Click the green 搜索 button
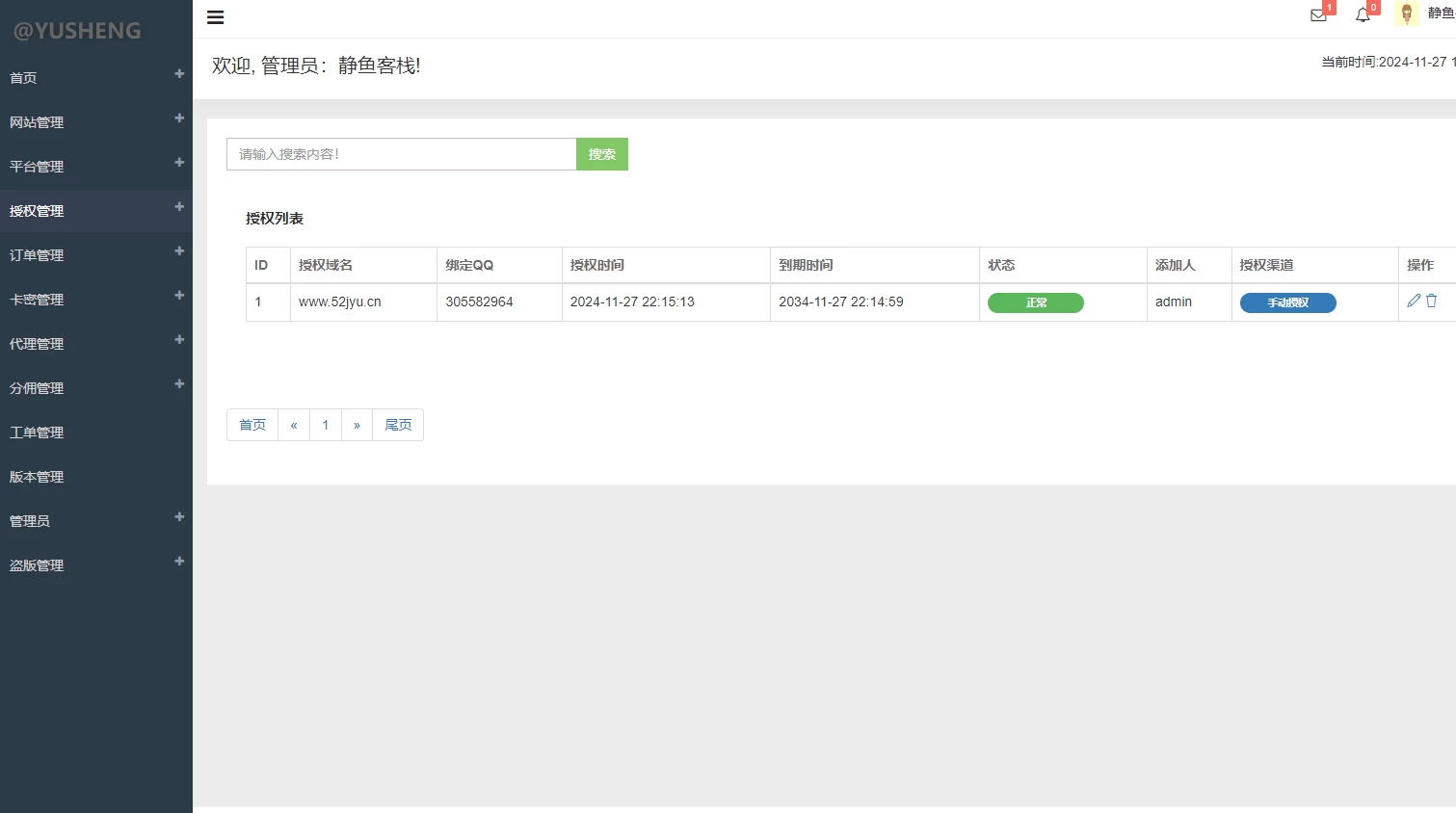 pos(602,154)
